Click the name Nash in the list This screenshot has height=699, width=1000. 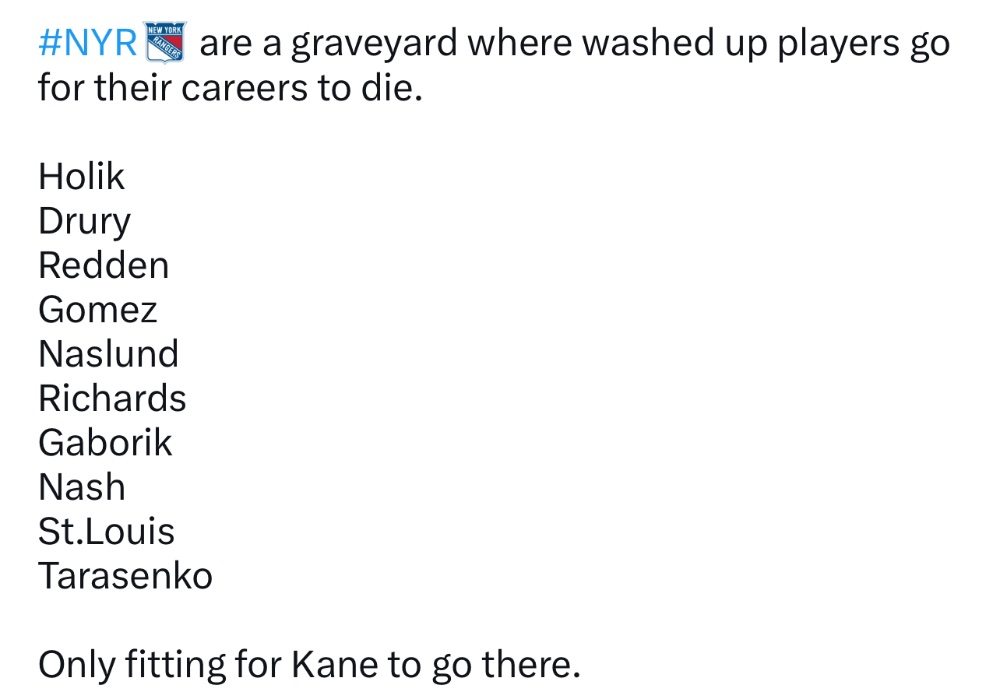tap(82, 487)
